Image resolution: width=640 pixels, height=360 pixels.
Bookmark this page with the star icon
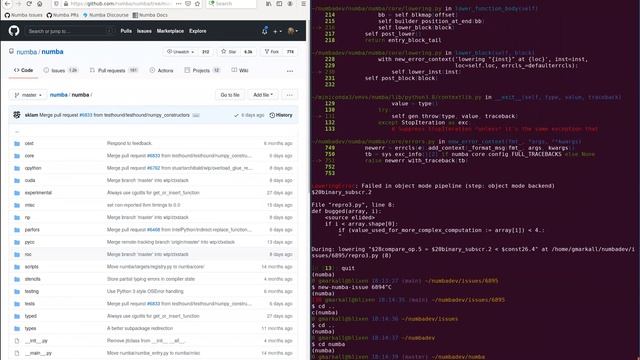point(198,4)
